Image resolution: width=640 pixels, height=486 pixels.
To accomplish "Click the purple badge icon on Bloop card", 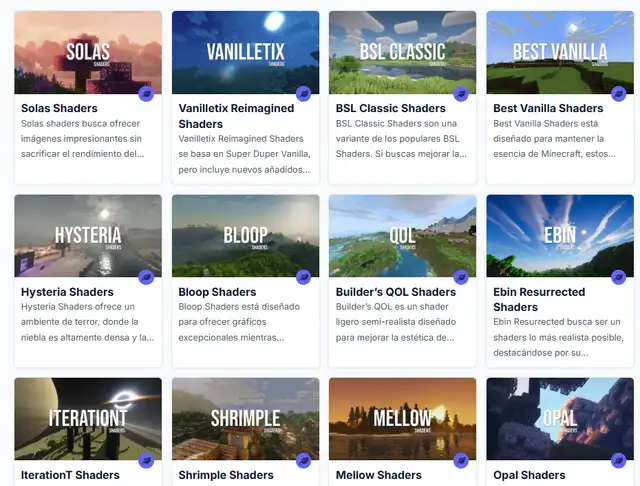I will pos(304,277).
